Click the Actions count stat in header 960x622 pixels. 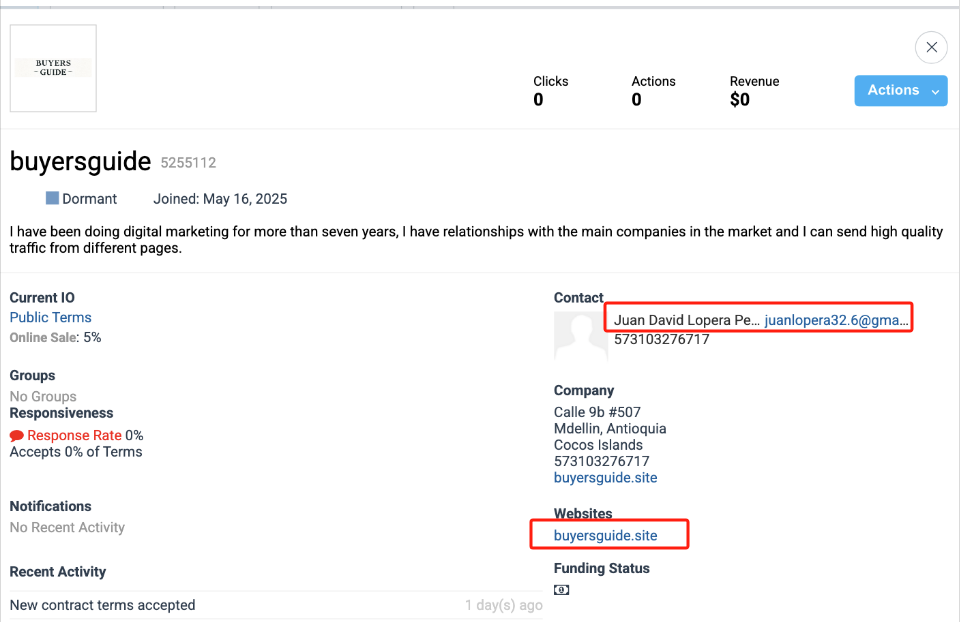pos(653,91)
